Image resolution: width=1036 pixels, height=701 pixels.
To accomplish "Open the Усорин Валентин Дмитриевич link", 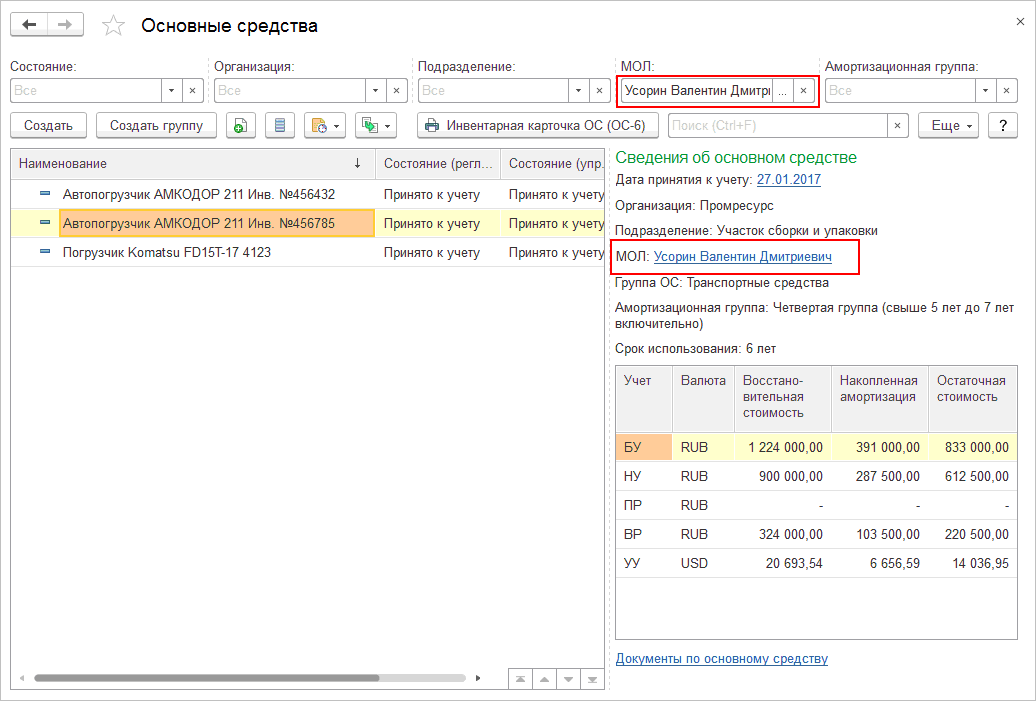I will click(756, 257).
